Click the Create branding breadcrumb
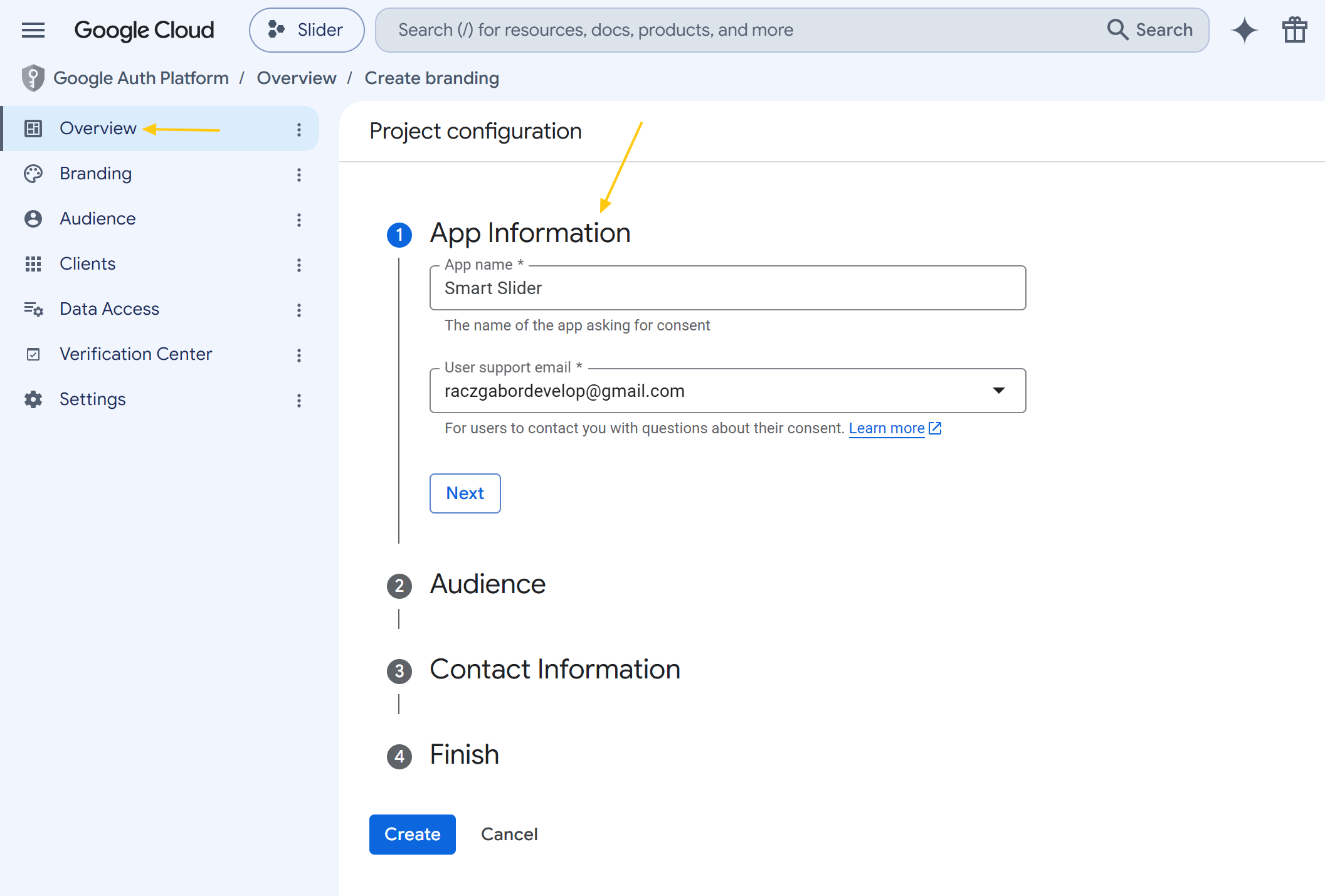The width and height of the screenshot is (1325, 896). click(x=432, y=78)
